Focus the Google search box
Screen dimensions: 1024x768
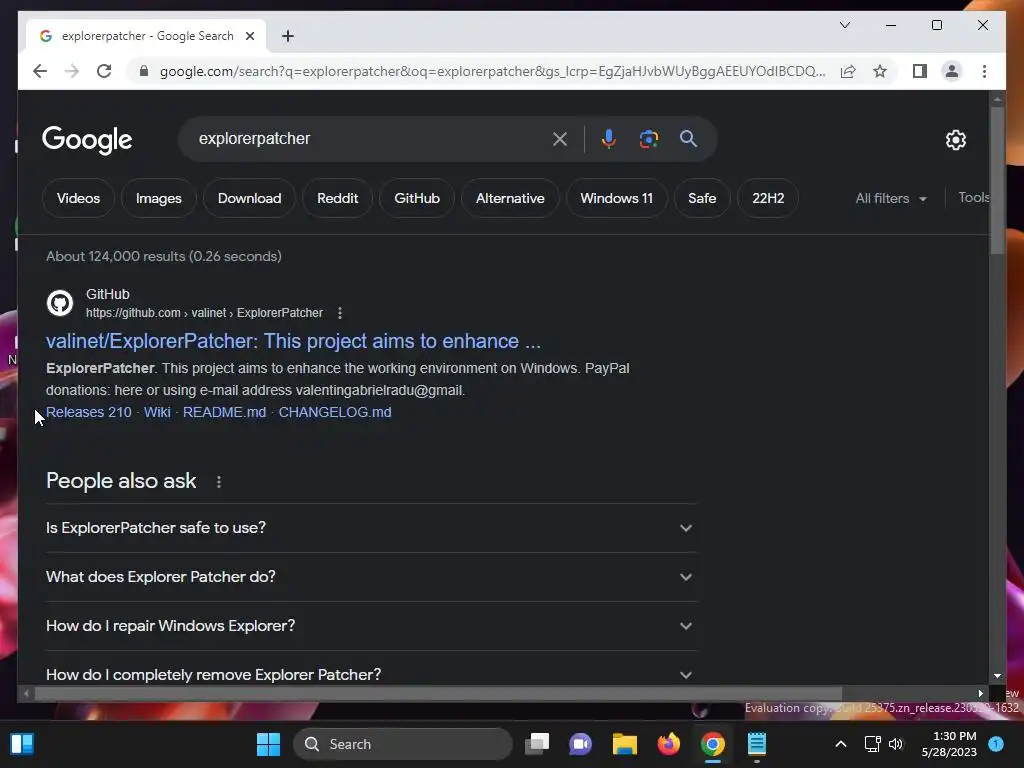[372, 138]
